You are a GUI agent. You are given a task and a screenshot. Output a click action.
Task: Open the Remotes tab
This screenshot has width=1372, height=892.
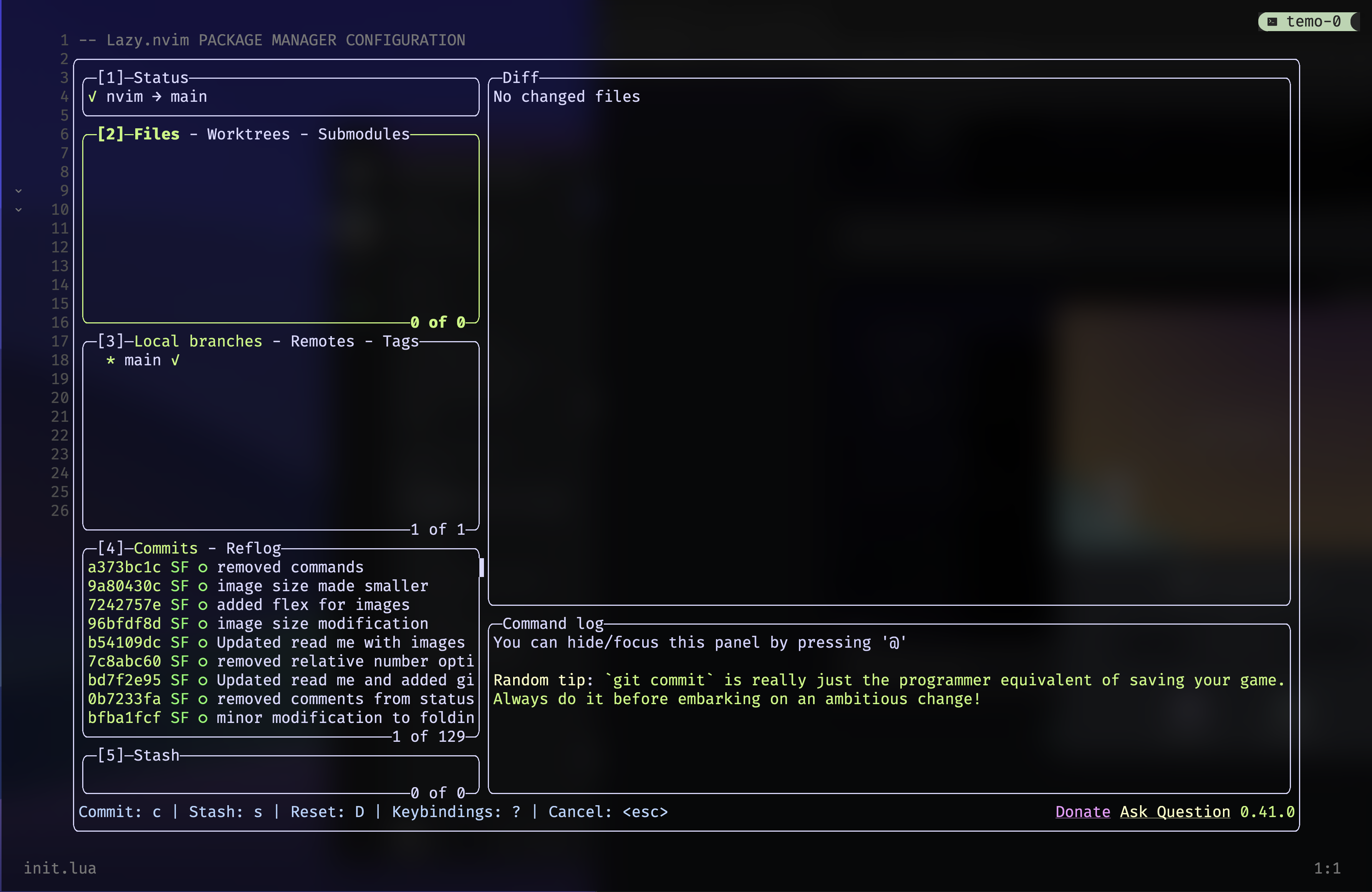coord(322,342)
